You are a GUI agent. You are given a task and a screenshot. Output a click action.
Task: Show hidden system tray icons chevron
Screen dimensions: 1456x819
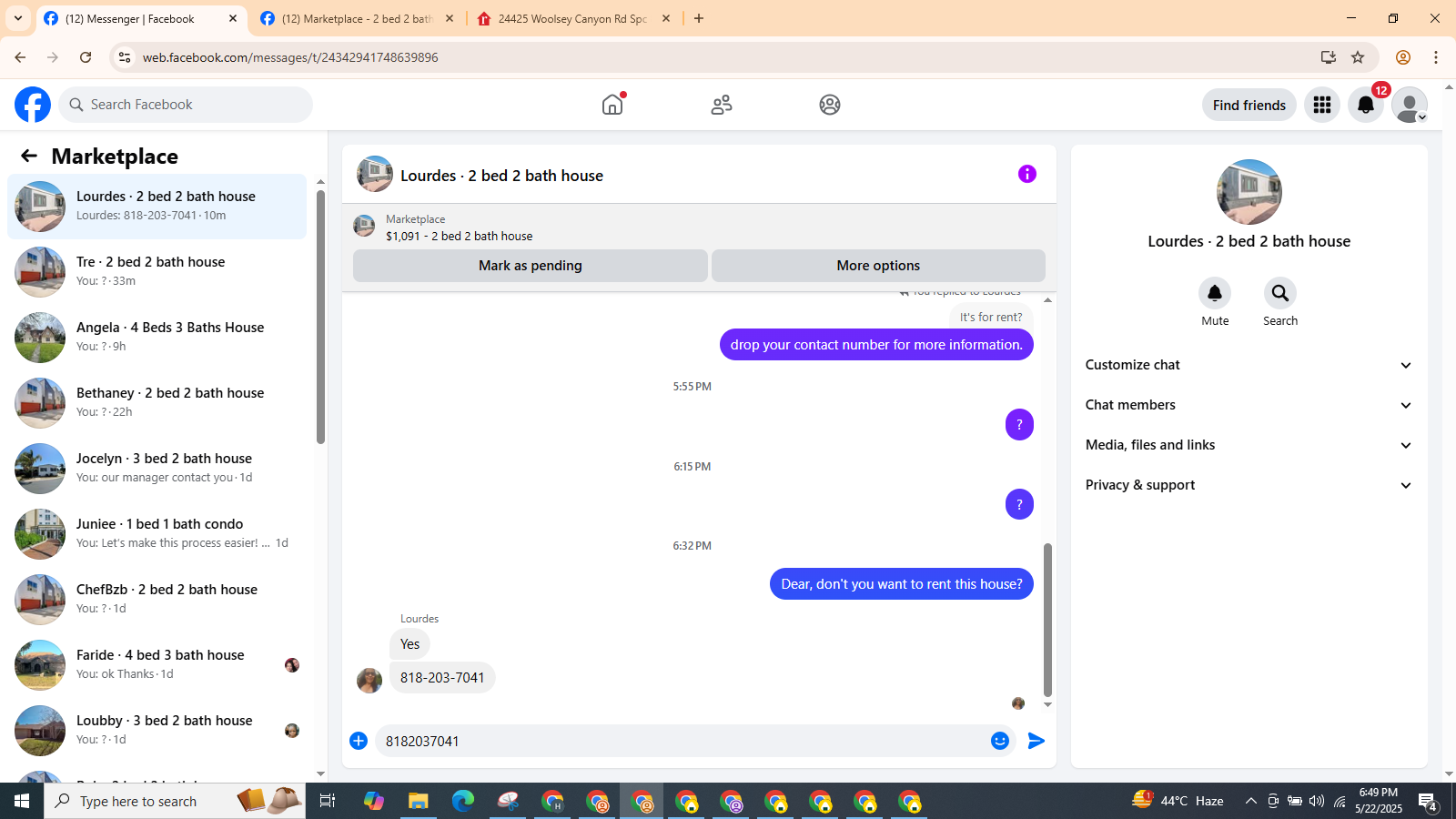click(x=1251, y=801)
